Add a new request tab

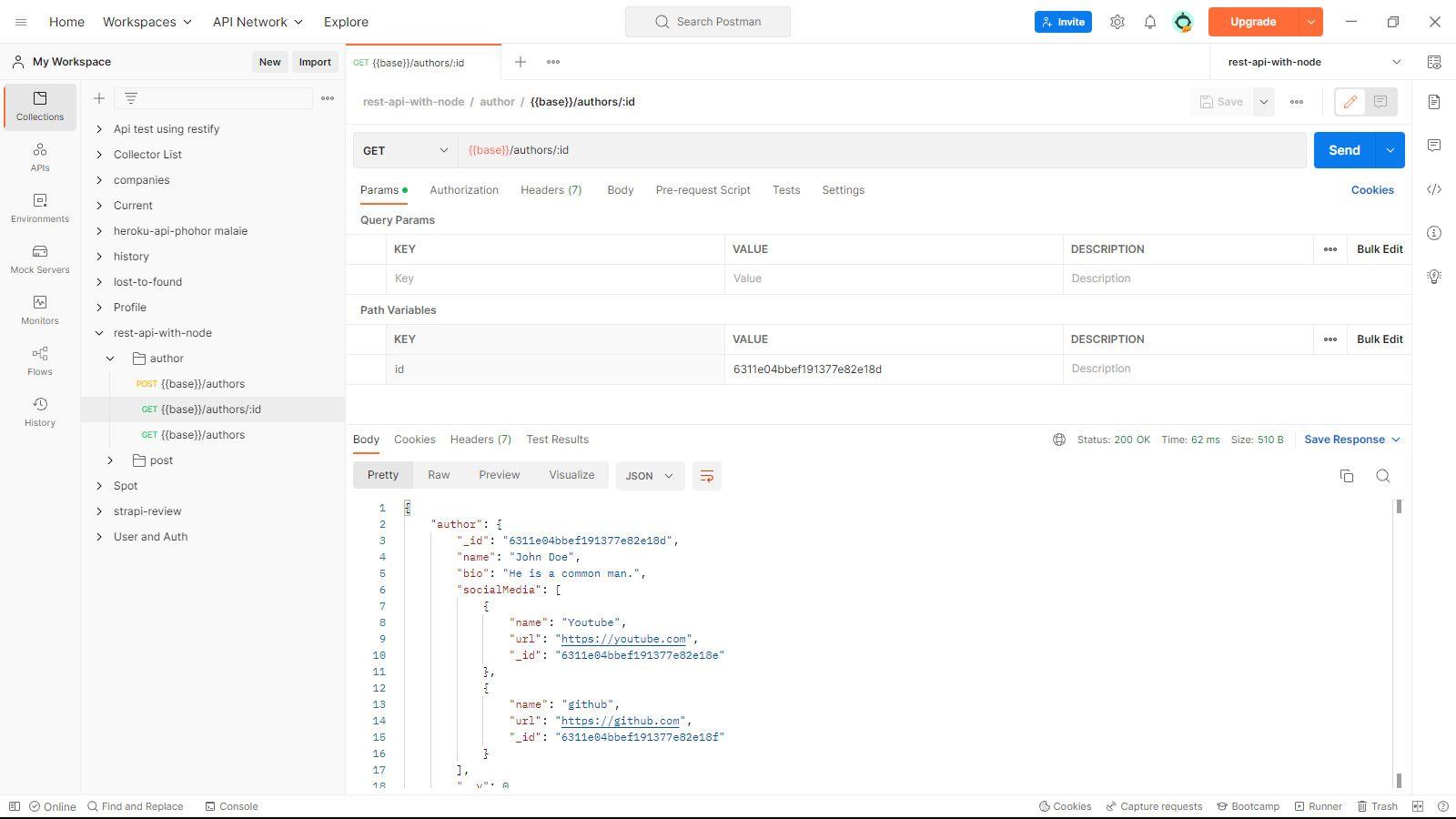[x=521, y=62]
